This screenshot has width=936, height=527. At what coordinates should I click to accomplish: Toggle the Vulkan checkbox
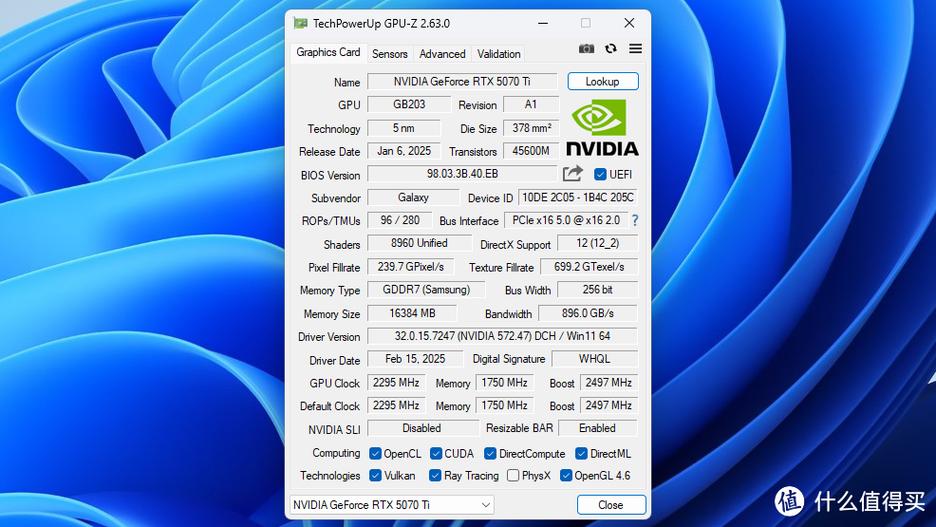click(x=375, y=476)
